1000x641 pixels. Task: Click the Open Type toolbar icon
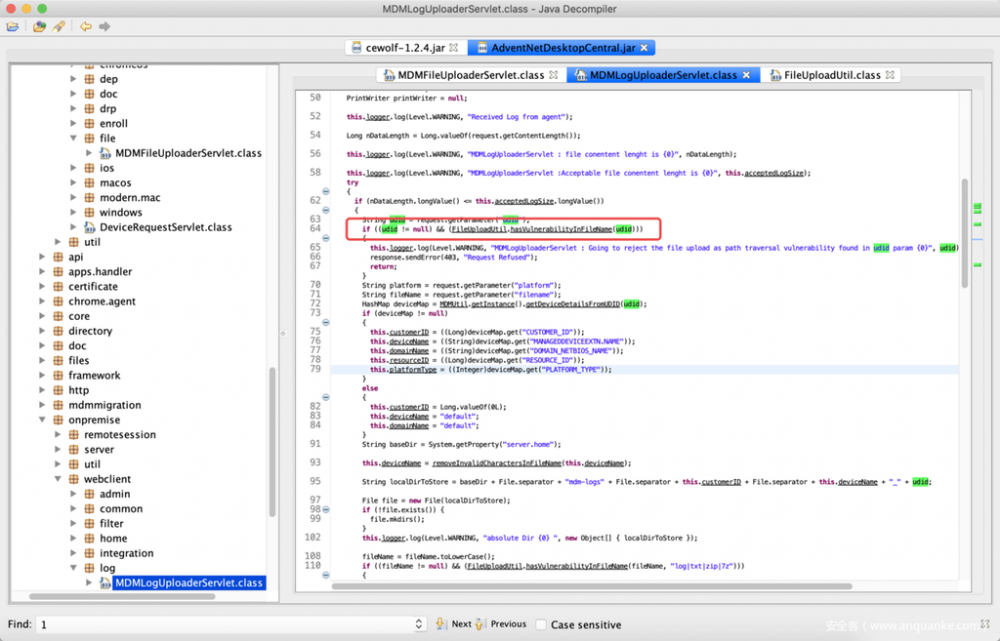tap(39, 26)
